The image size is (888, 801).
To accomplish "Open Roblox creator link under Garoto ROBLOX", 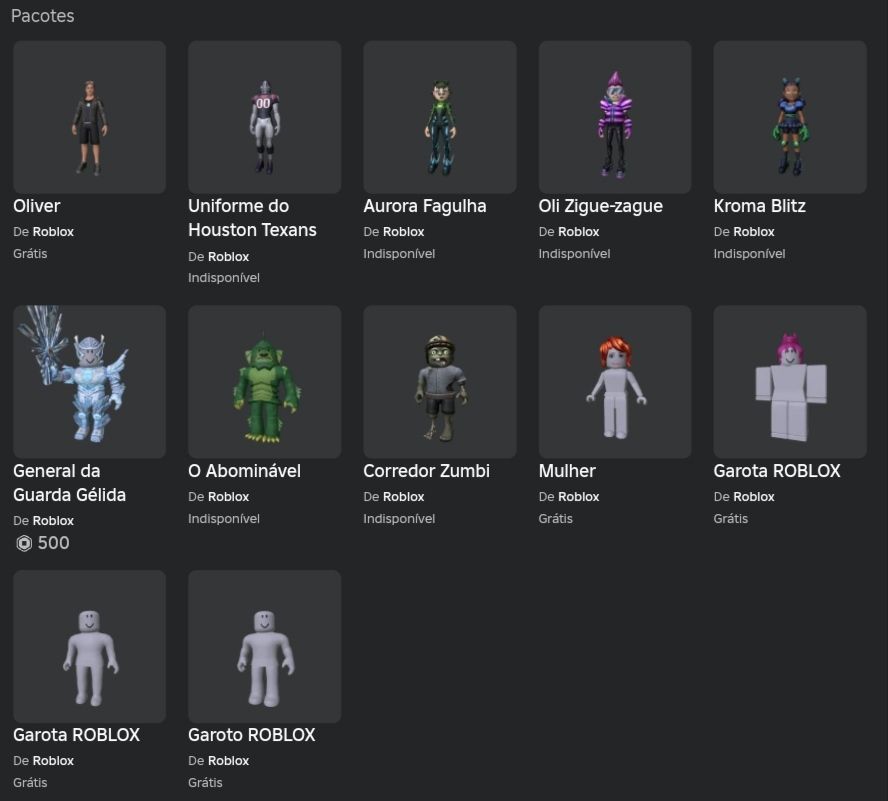I will pyautogui.click(x=228, y=761).
